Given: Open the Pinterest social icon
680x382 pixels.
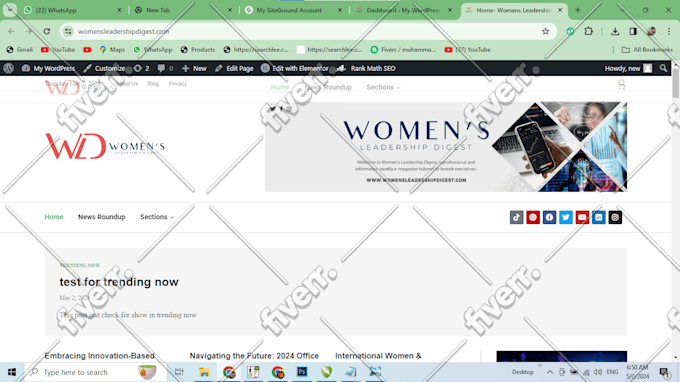Looking at the screenshot, I should [533, 217].
